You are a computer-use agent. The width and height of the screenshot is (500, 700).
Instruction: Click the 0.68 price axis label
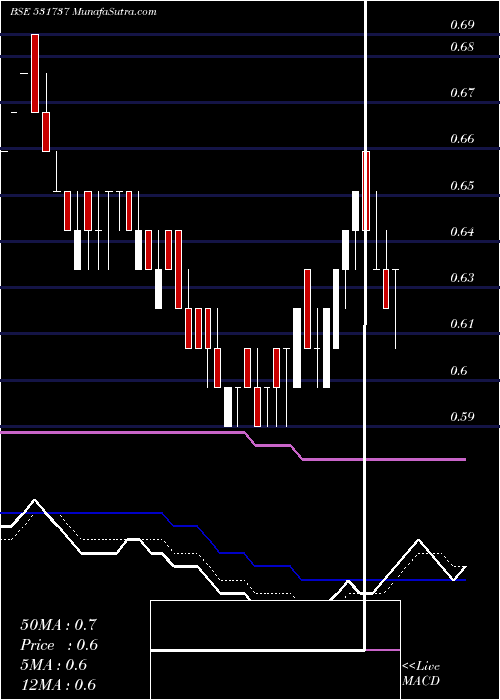(462, 46)
